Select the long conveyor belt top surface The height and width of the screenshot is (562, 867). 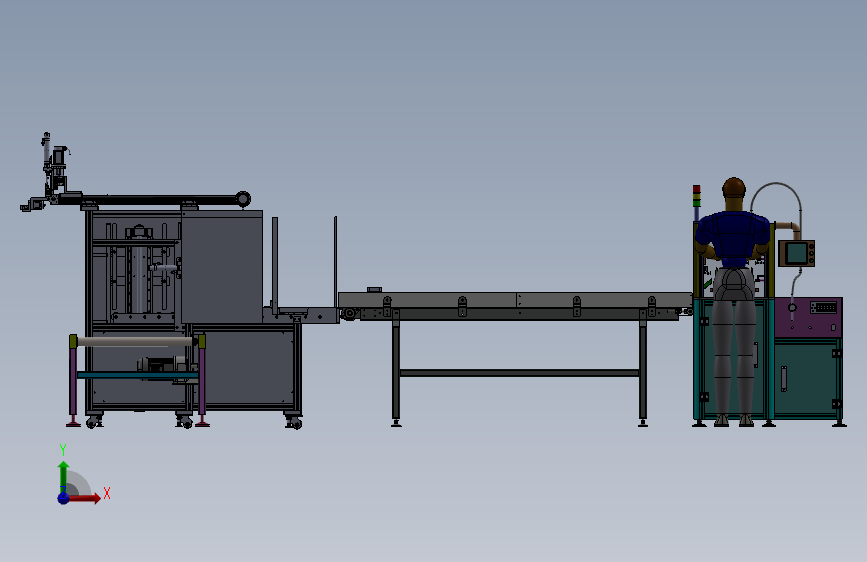click(514, 300)
